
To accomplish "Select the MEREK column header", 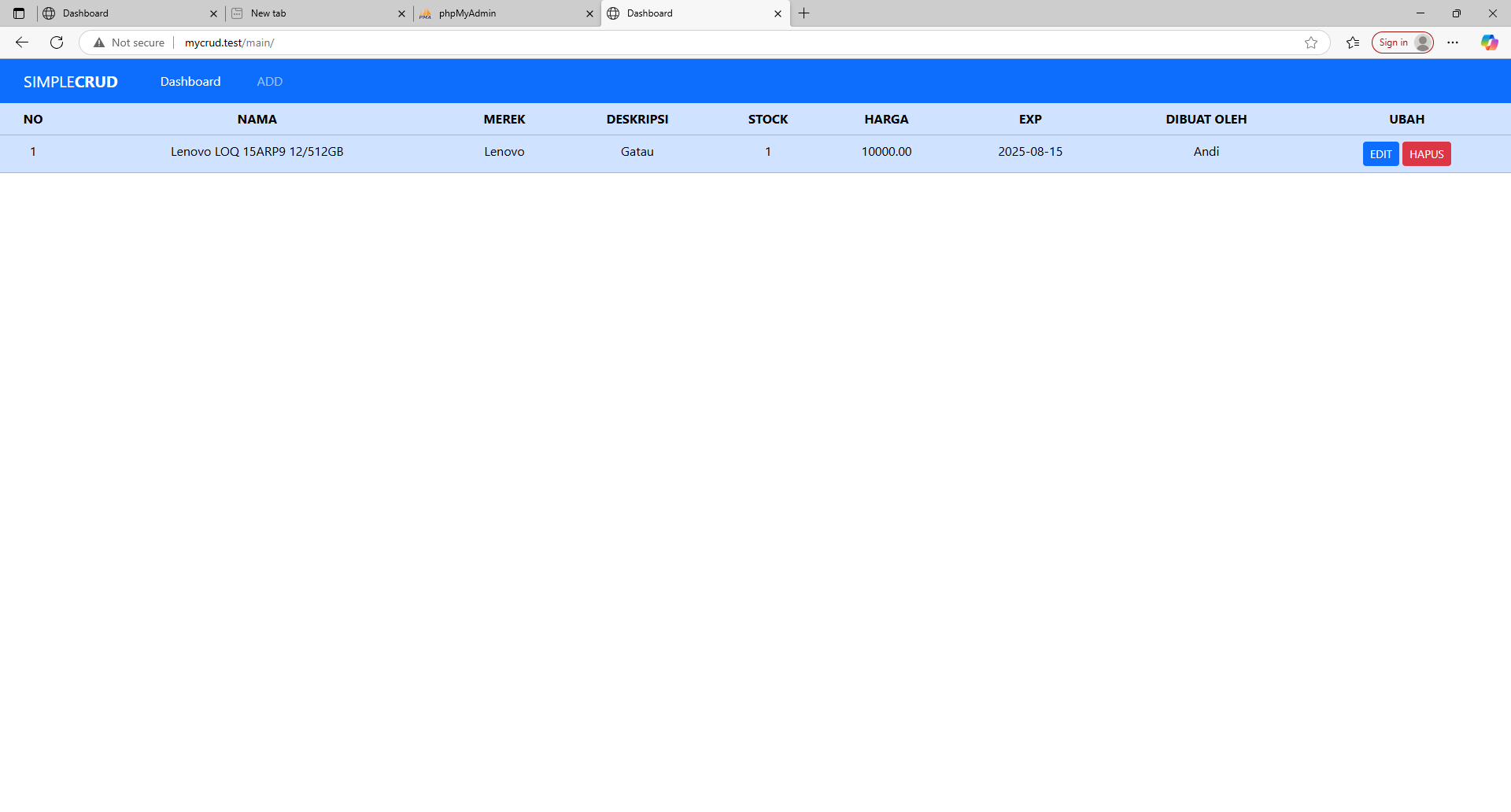I will (504, 120).
